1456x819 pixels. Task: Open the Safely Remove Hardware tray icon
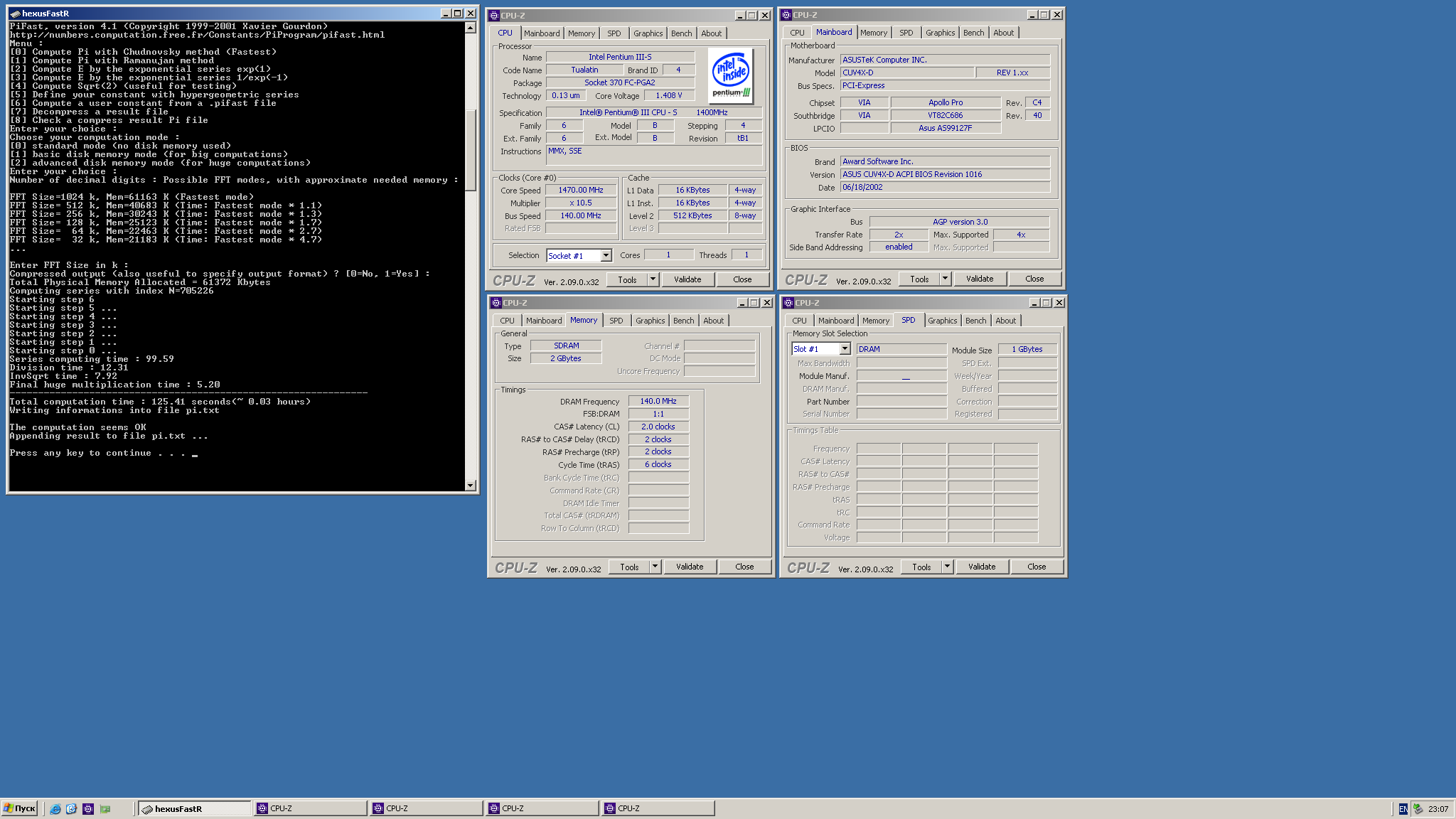pos(1418,809)
